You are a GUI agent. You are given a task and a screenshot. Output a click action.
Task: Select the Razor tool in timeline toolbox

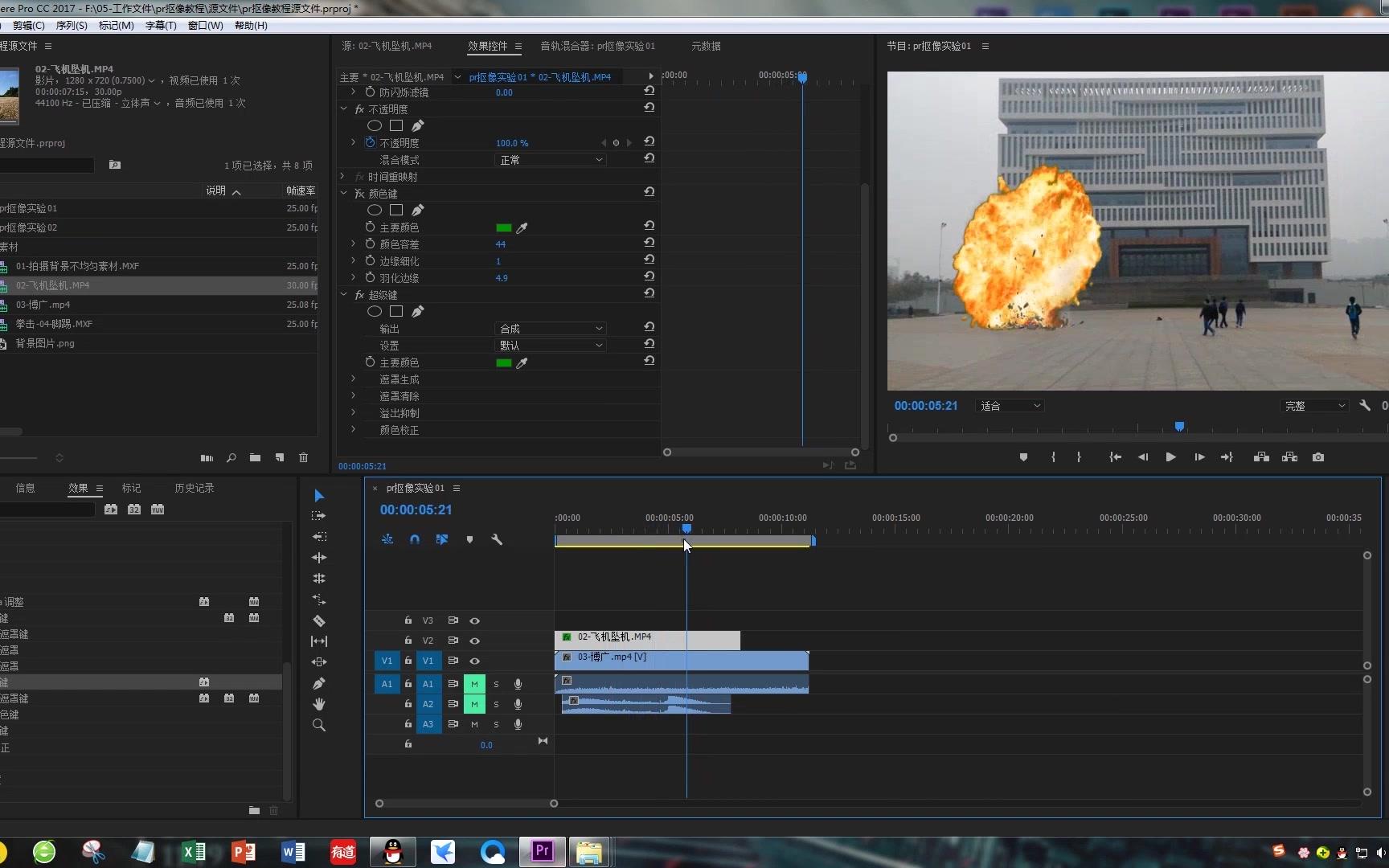319,620
